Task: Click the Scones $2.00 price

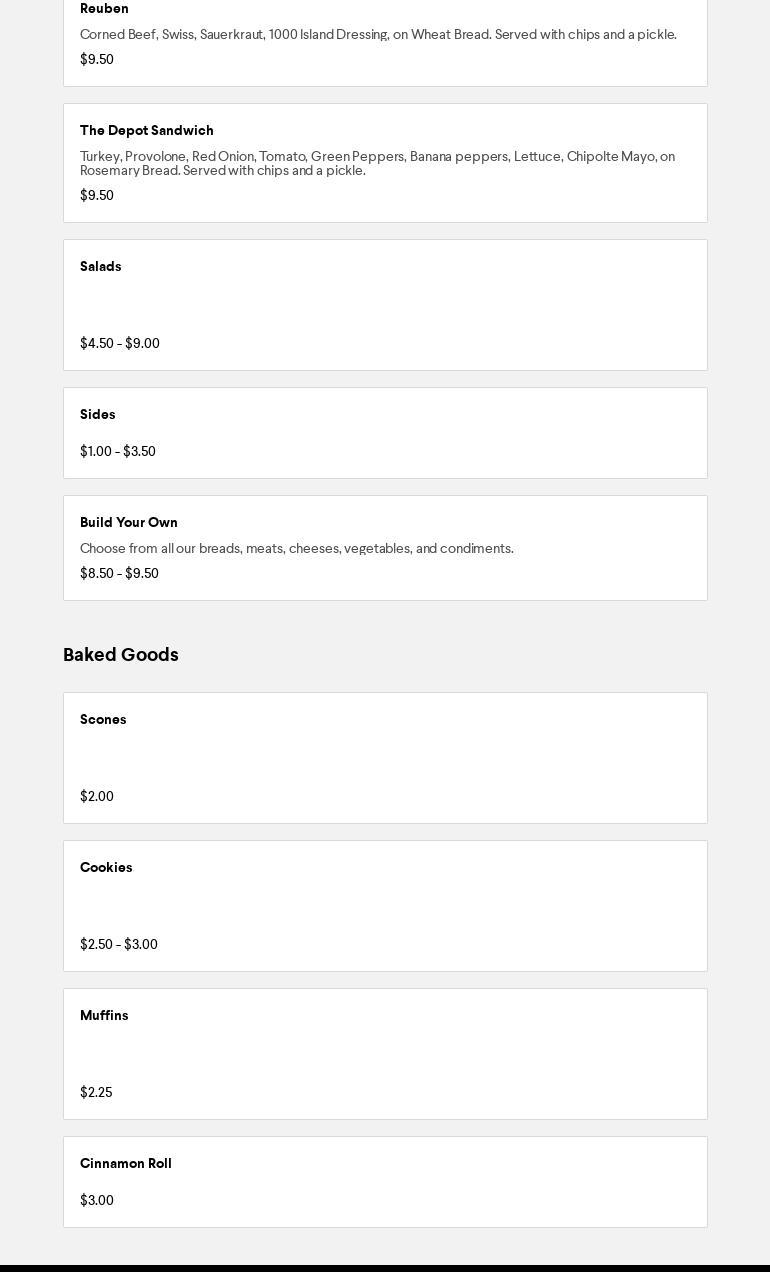Action: pos(97,797)
